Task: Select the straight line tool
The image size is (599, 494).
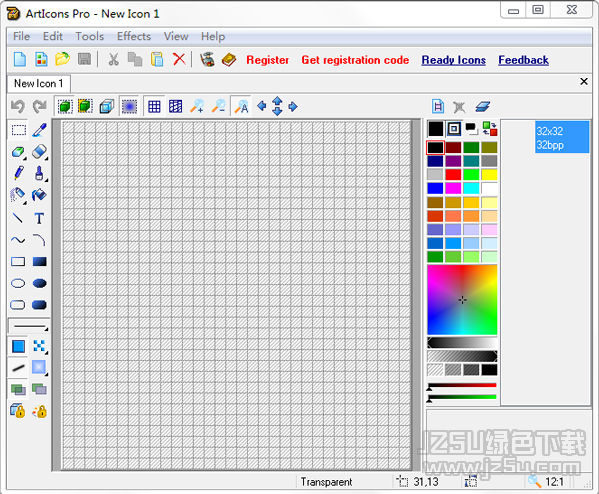Action: (x=18, y=218)
